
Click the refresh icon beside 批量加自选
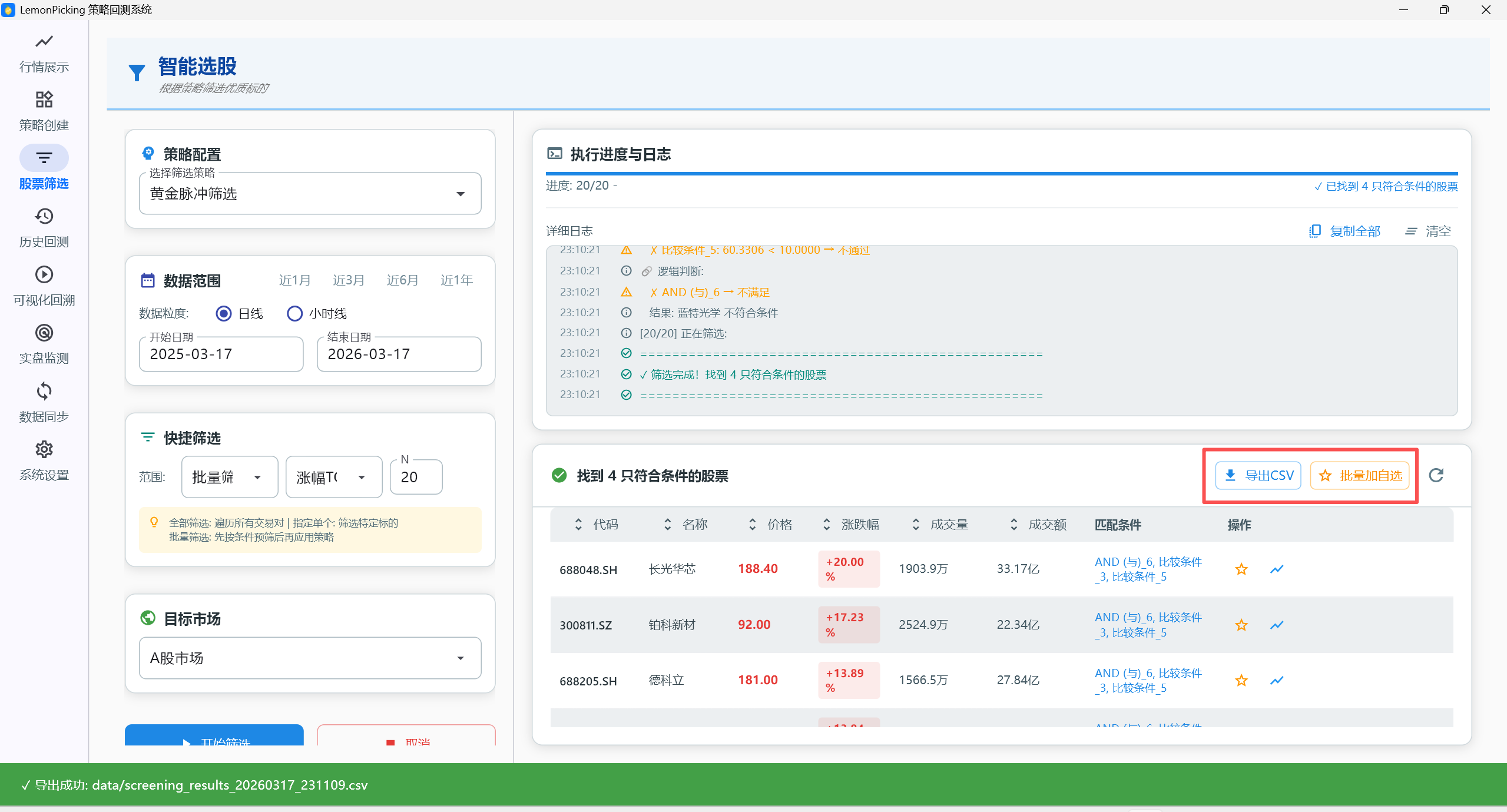[x=1436, y=475]
